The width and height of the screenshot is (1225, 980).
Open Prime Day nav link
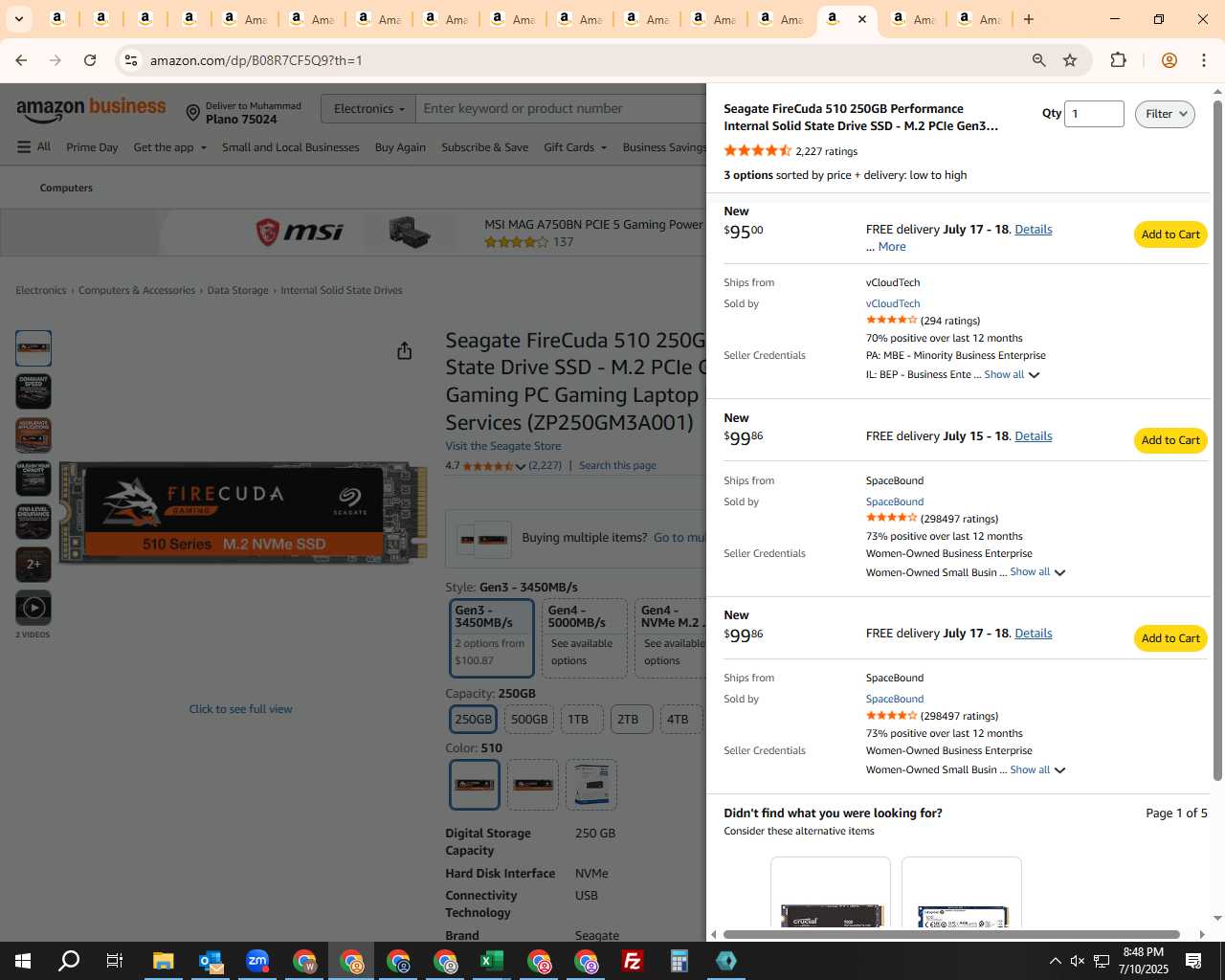(x=92, y=147)
